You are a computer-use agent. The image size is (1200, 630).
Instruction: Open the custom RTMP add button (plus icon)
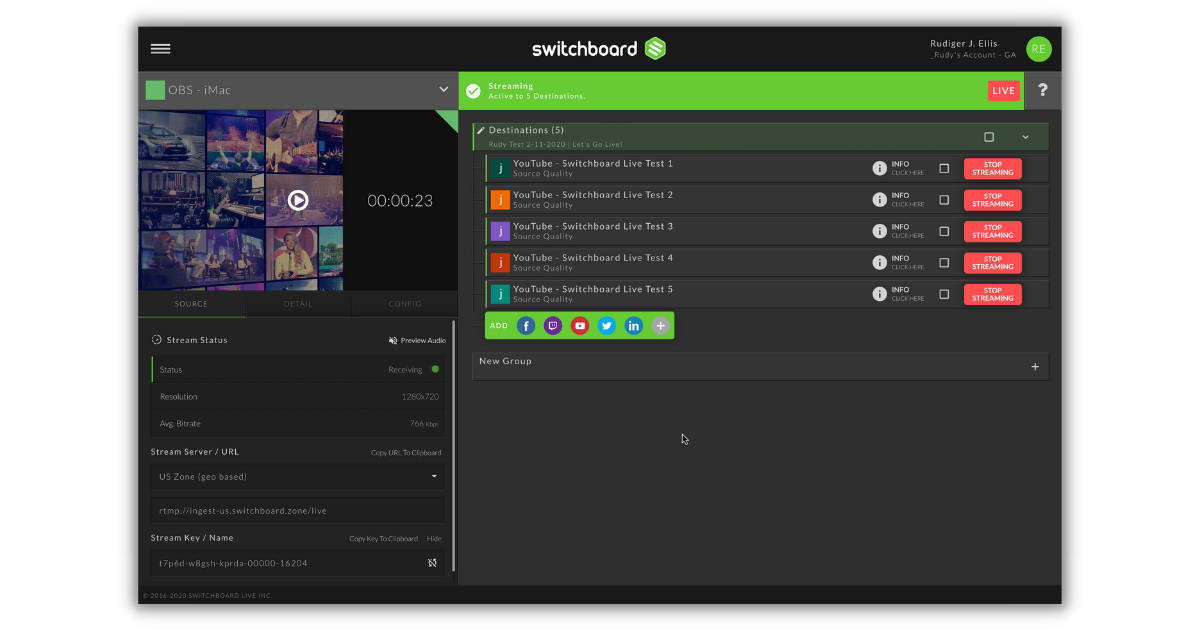click(x=661, y=325)
